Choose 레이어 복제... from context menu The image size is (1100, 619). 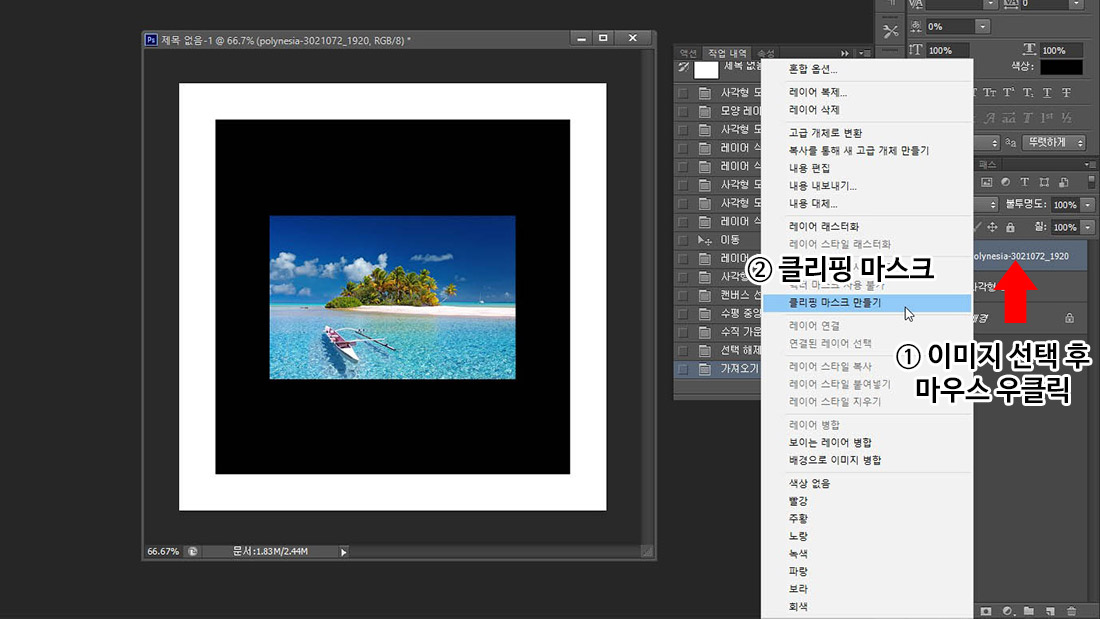[x=866, y=93]
